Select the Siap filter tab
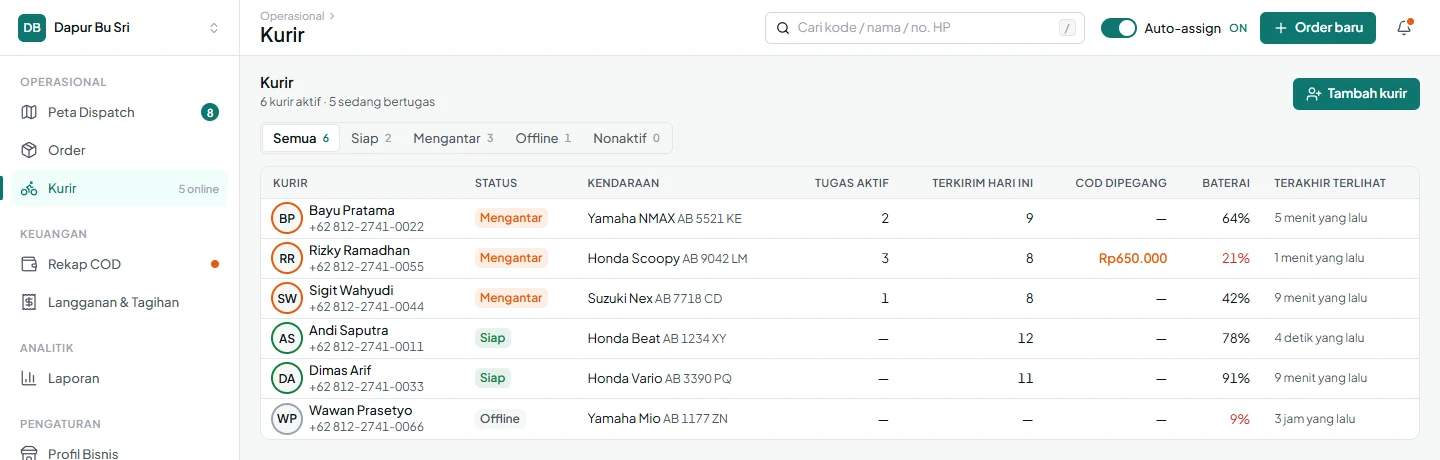 [371, 138]
